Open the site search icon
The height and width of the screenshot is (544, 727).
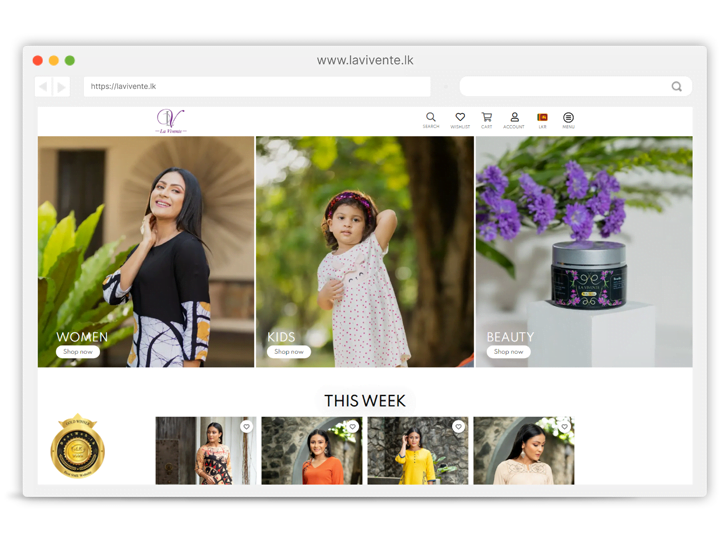click(x=431, y=118)
